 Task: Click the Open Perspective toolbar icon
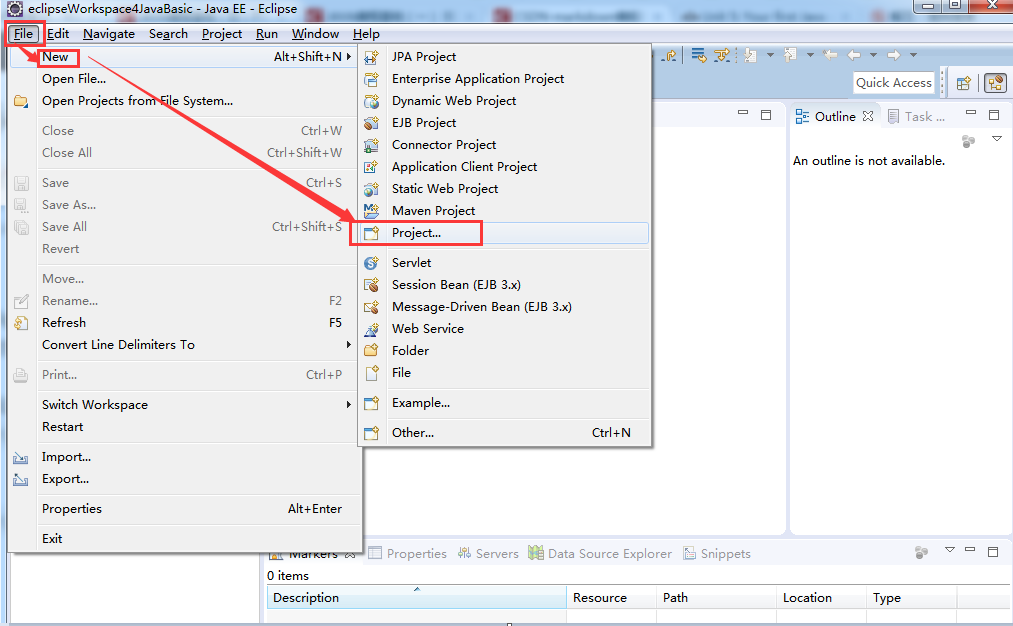(x=964, y=83)
